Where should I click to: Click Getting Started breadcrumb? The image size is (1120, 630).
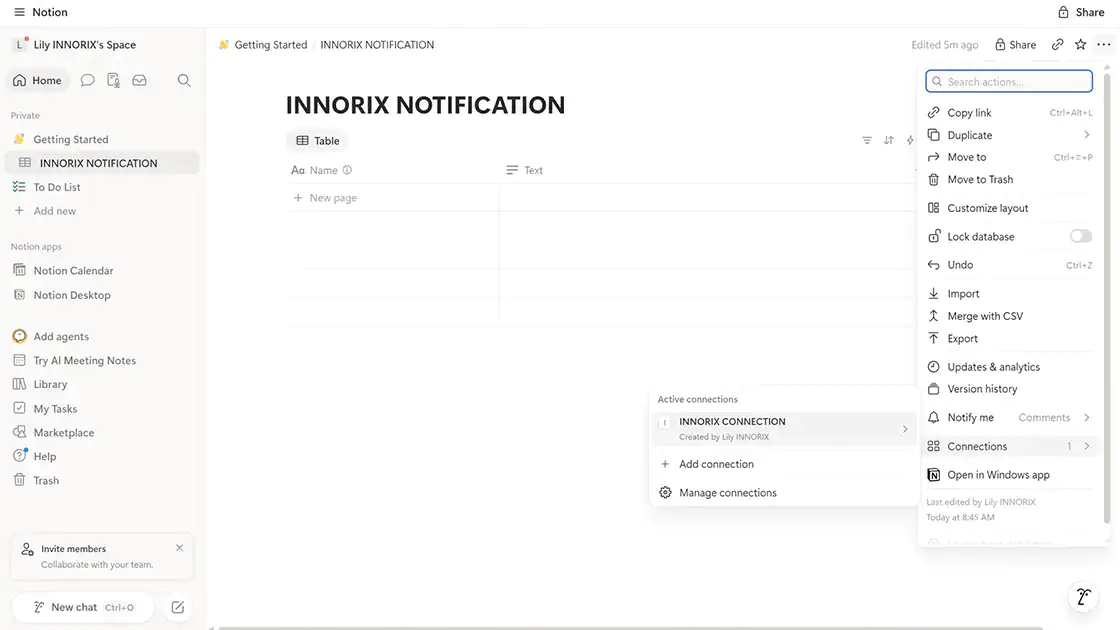(x=271, y=44)
